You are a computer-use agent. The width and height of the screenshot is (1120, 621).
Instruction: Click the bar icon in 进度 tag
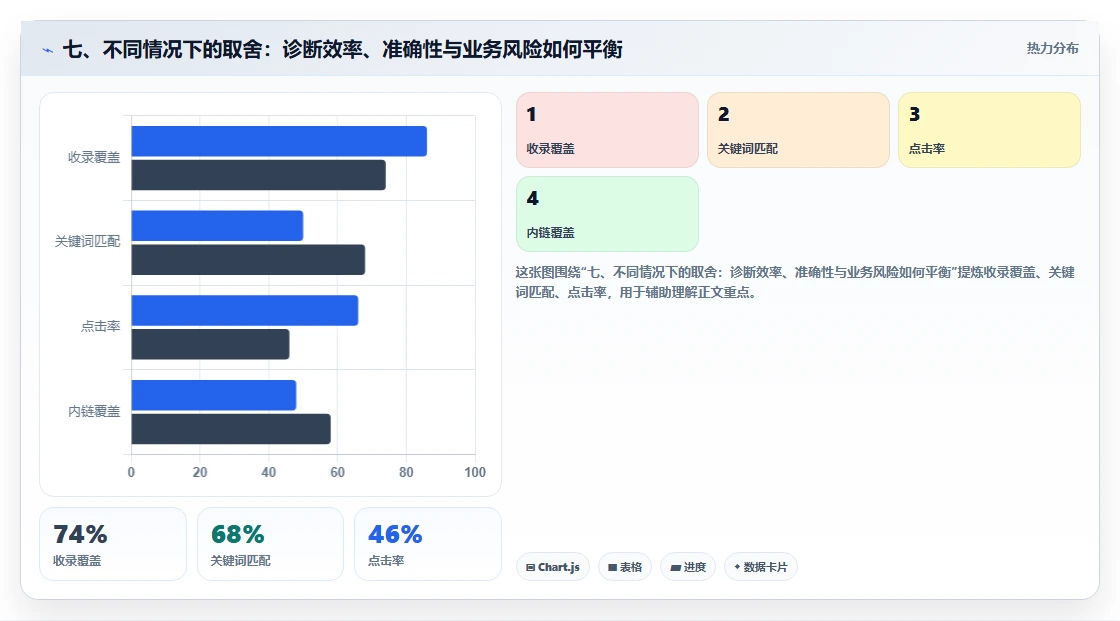click(x=675, y=567)
